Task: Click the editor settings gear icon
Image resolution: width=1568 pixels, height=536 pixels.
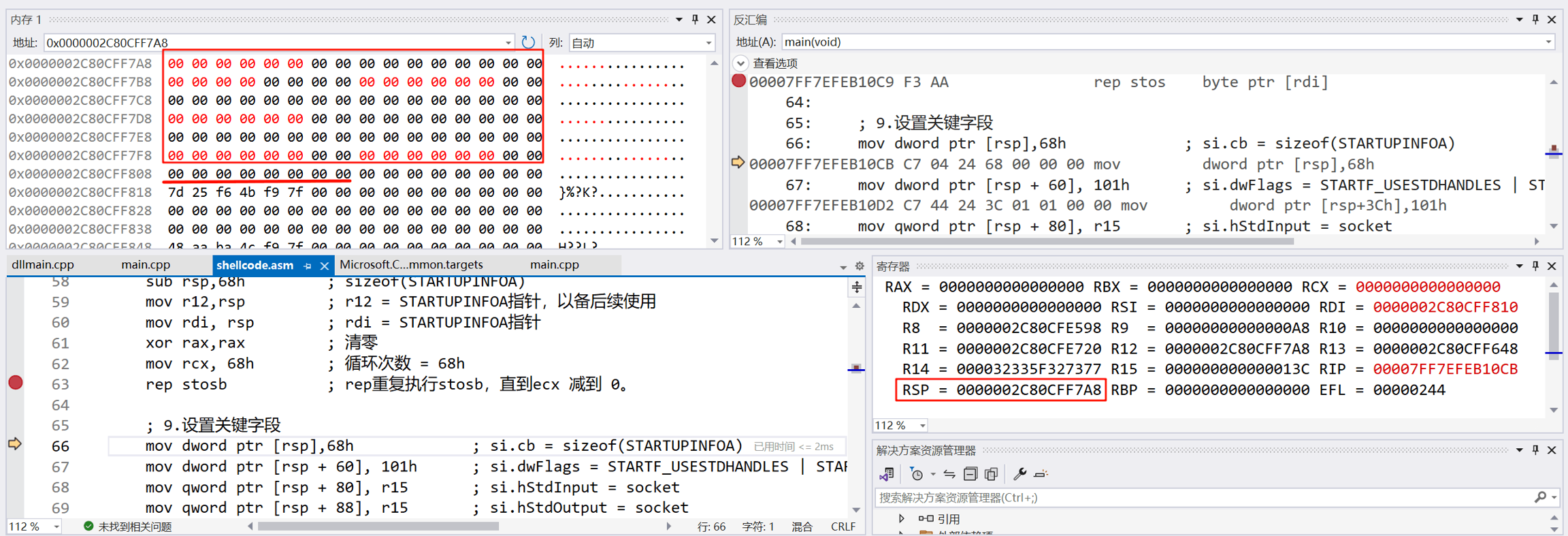Action: tap(860, 266)
